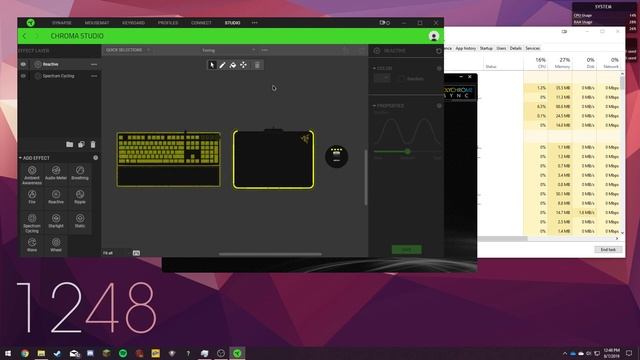This screenshot has width=640, height=360.
Task: Switch to Details tab in Task Manager
Action: coord(516,48)
